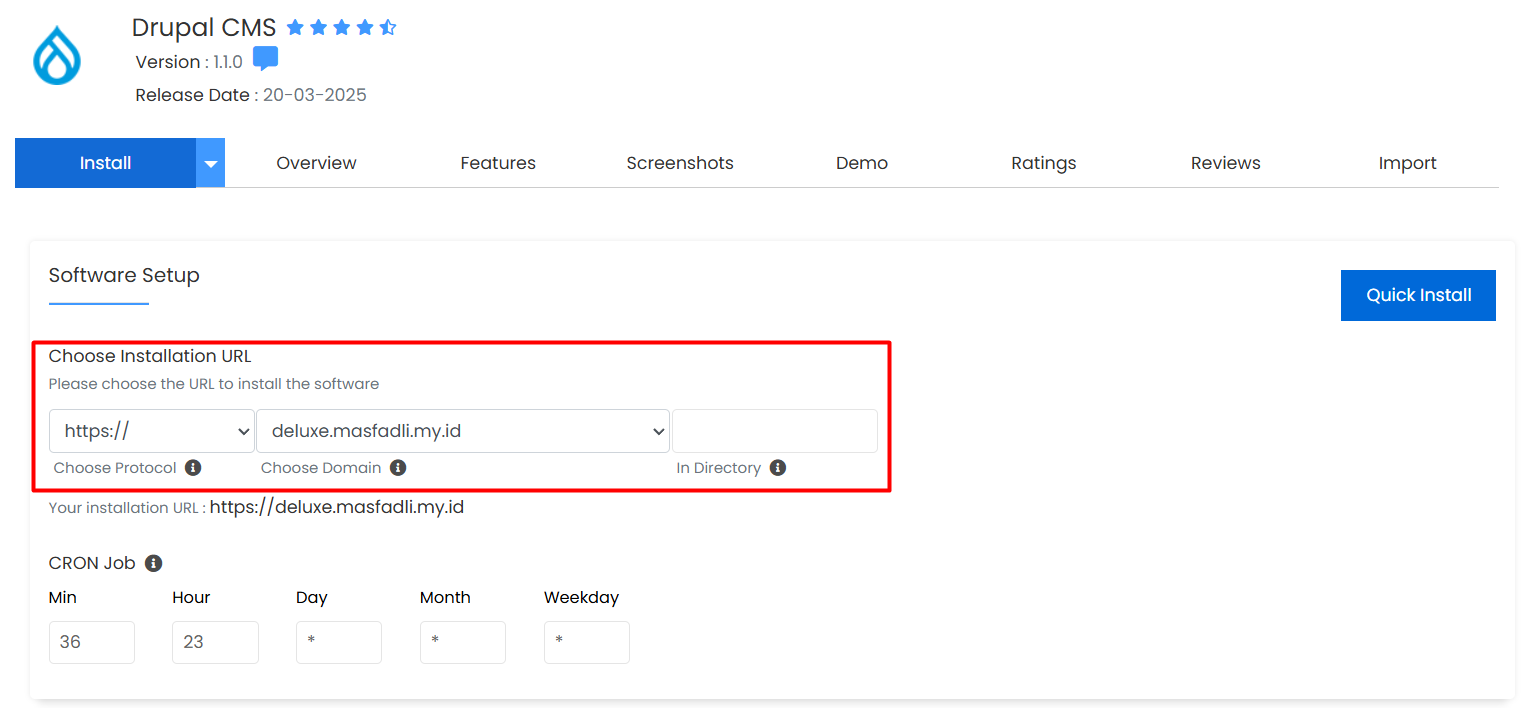Expand the Install button dropdown arrow
Viewport: 1533px width, 708px height.
point(210,163)
